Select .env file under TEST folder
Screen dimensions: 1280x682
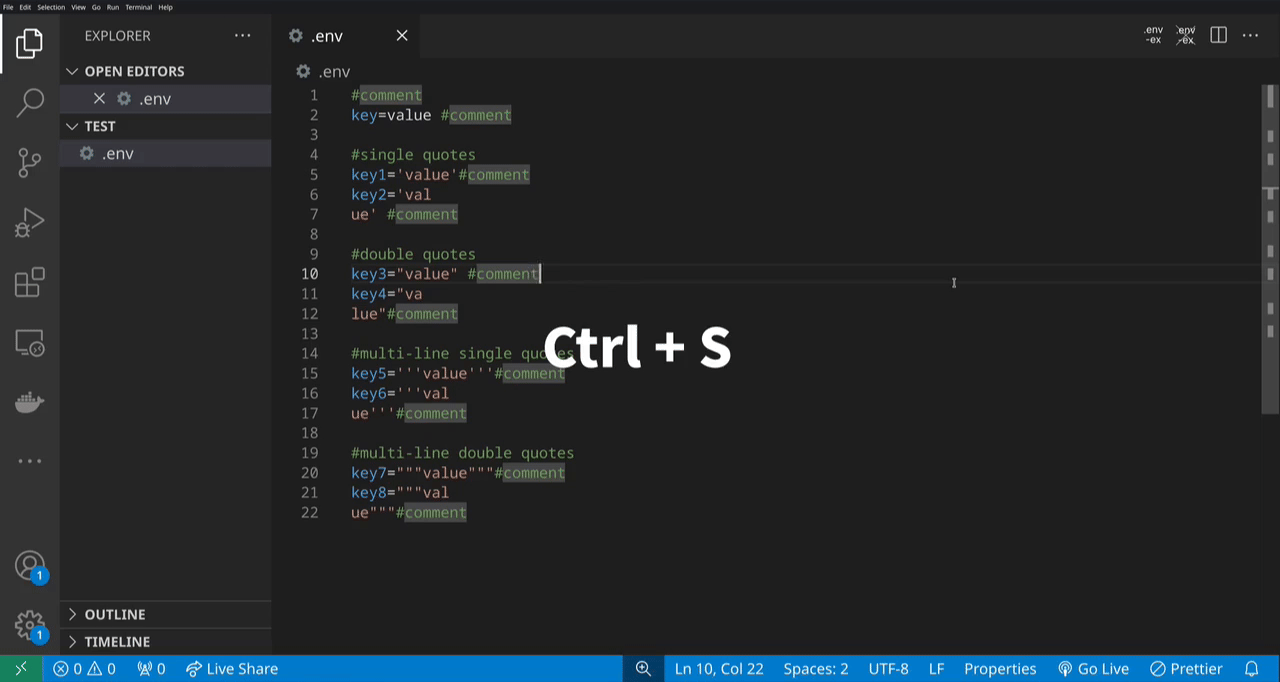click(x=166, y=153)
